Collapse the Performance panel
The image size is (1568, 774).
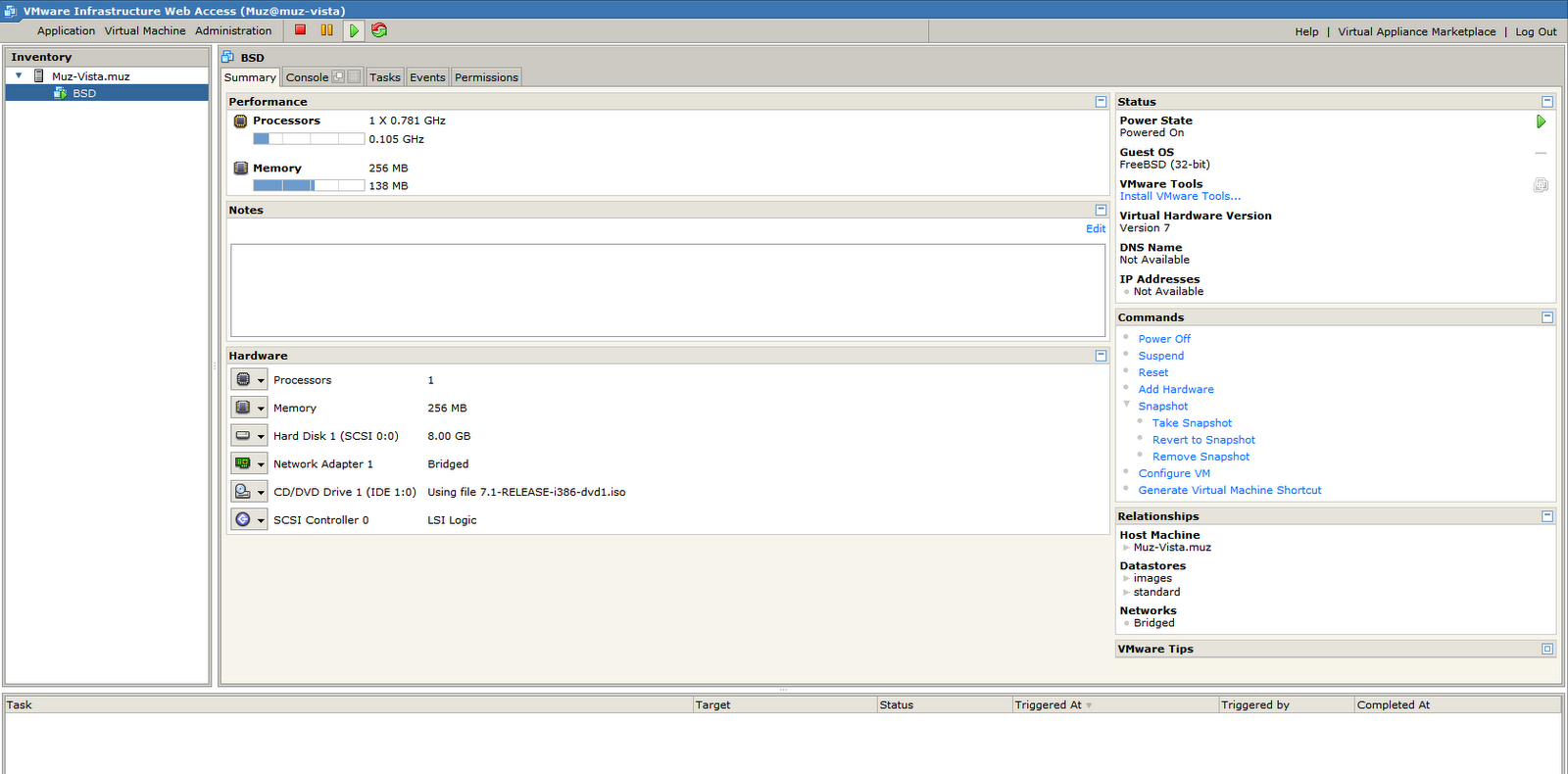pos(1101,101)
